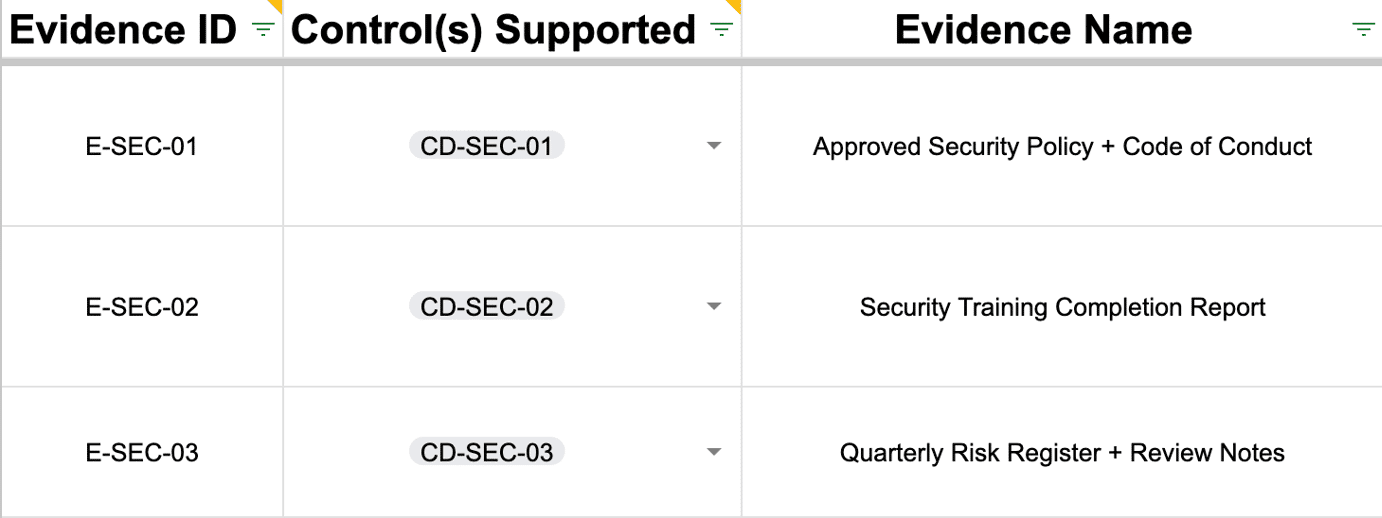
Task: Open the Evidence Name column filter
Action: pos(1362,30)
